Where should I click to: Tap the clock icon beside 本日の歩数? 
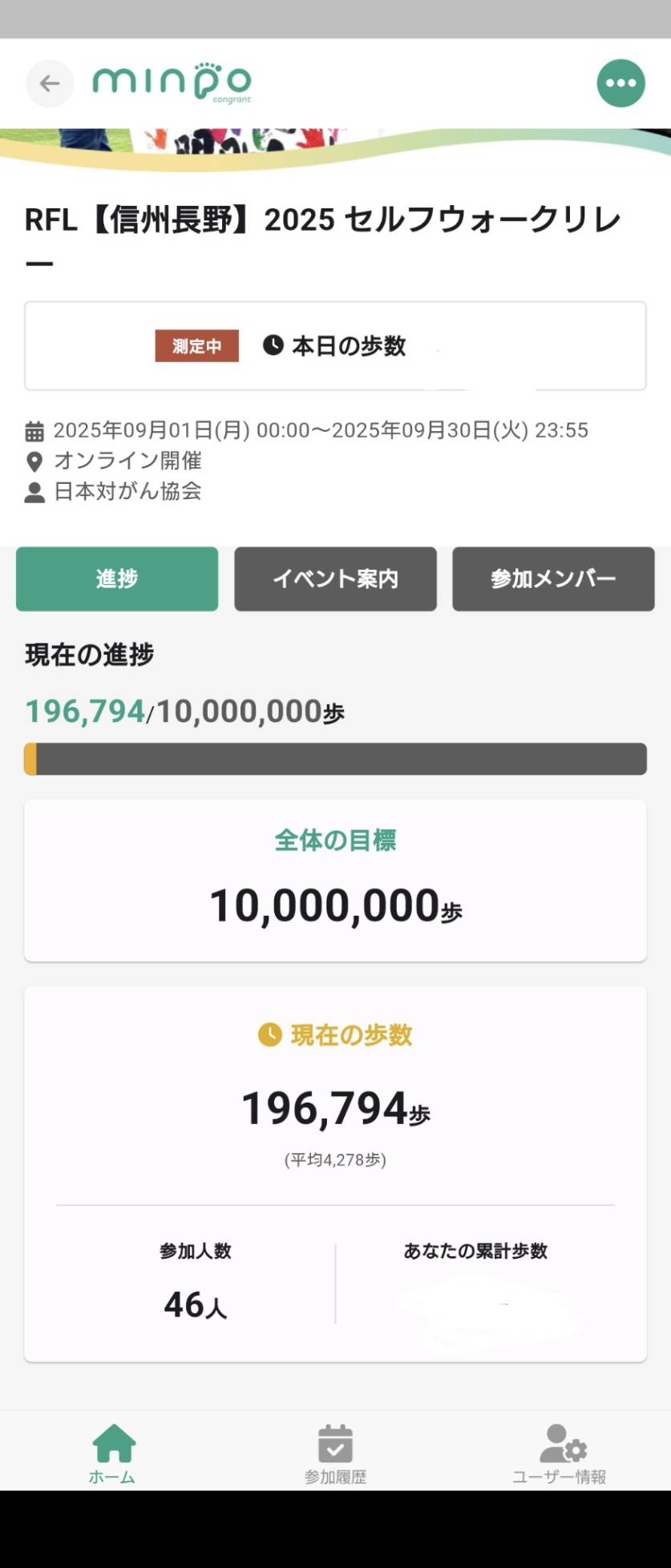[273, 345]
